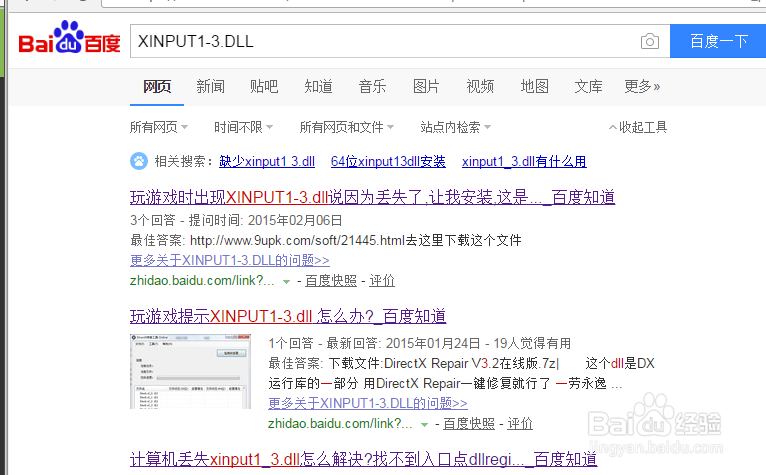Click second result URL zhidao.baidu.com/link?...
The width and height of the screenshot is (766, 475).
[340, 423]
